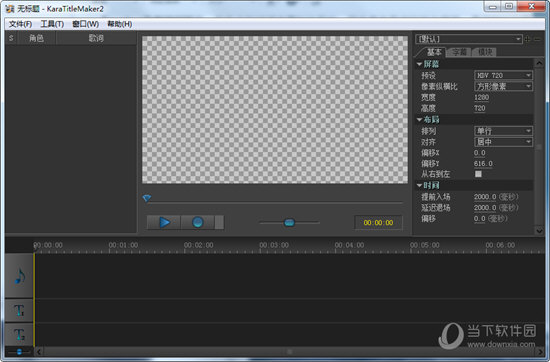The image size is (550, 362).
Task: Collapse the 屏幕 section
Action: pyautogui.click(x=419, y=64)
